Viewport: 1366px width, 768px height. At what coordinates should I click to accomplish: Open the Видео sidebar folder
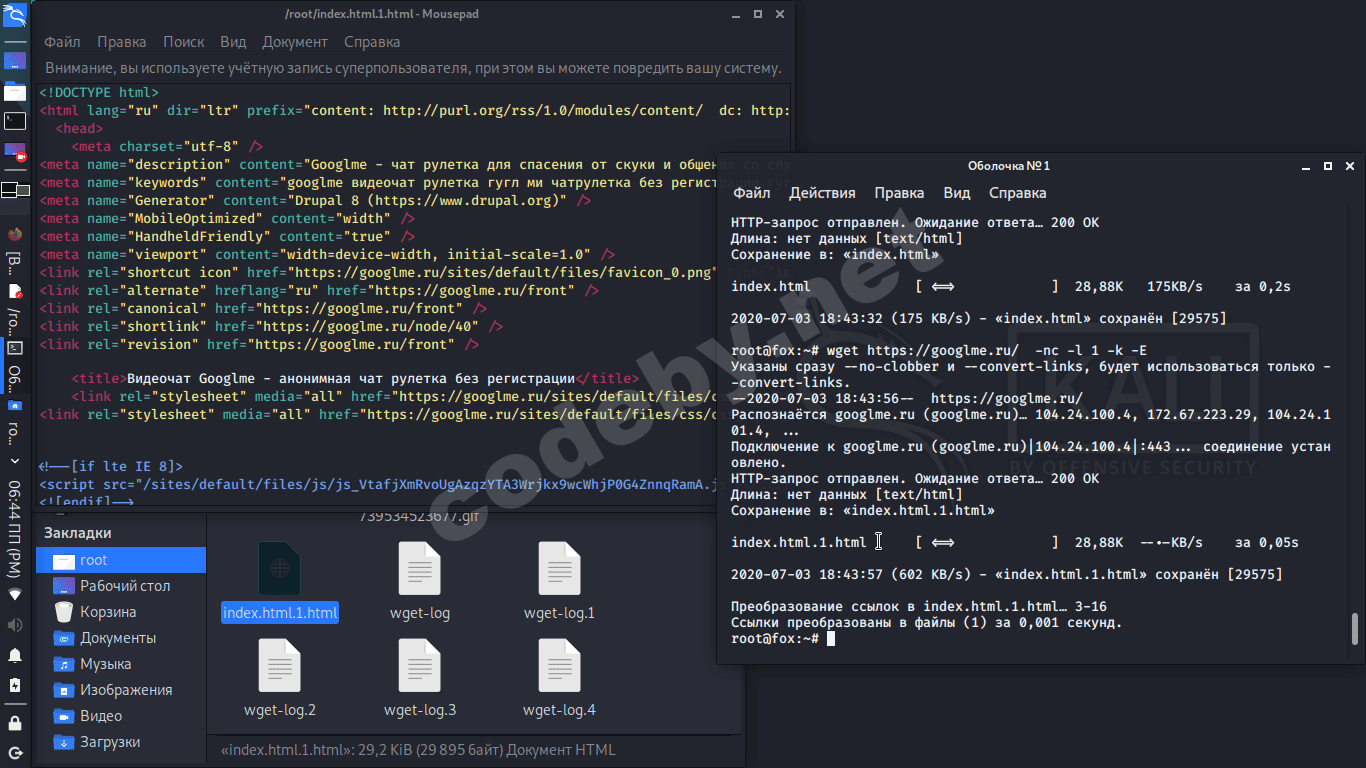(x=121, y=716)
